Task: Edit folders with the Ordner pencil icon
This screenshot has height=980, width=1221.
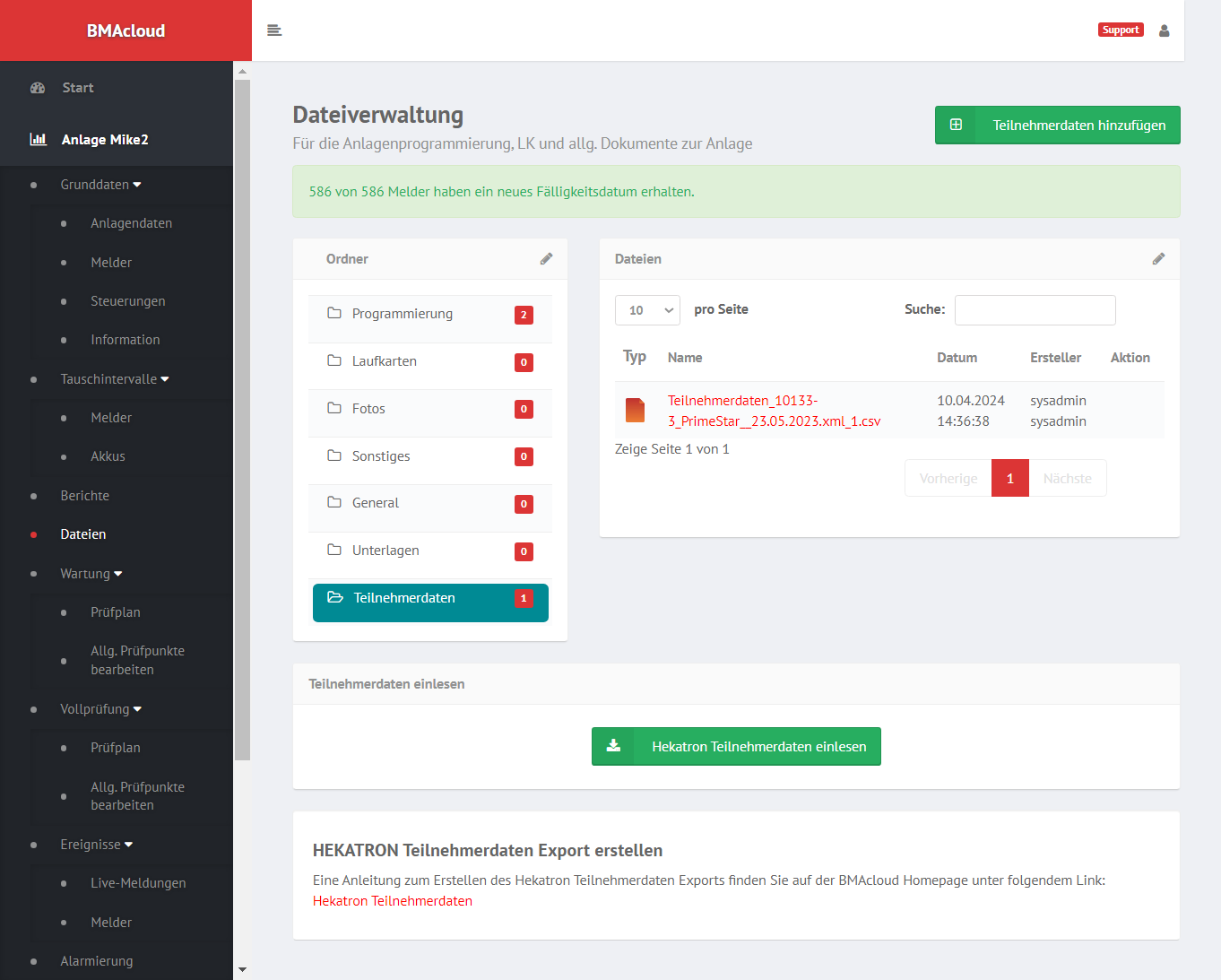Action: point(547,259)
